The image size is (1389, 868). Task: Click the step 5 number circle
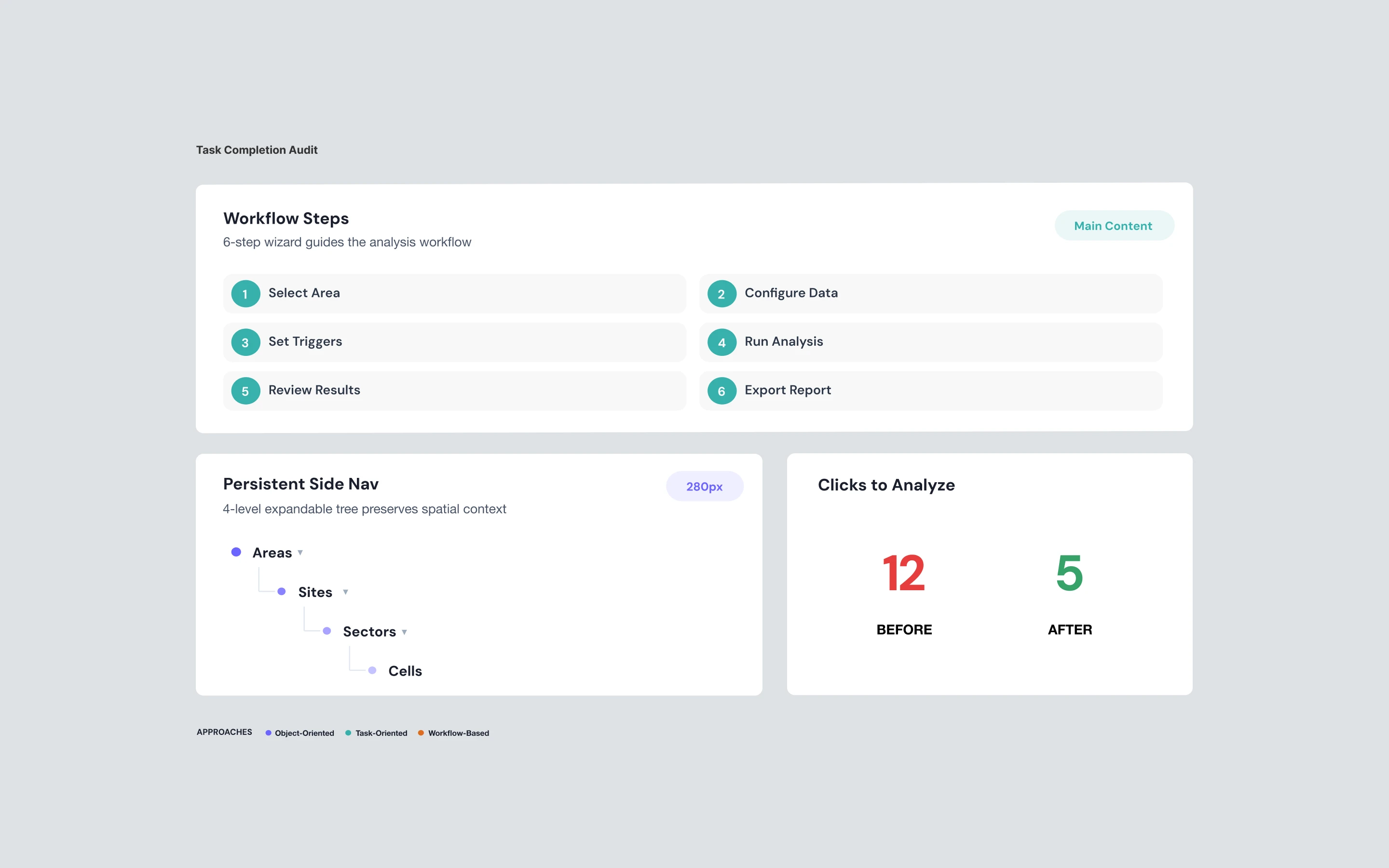pyautogui.click(x=245, y=391)
